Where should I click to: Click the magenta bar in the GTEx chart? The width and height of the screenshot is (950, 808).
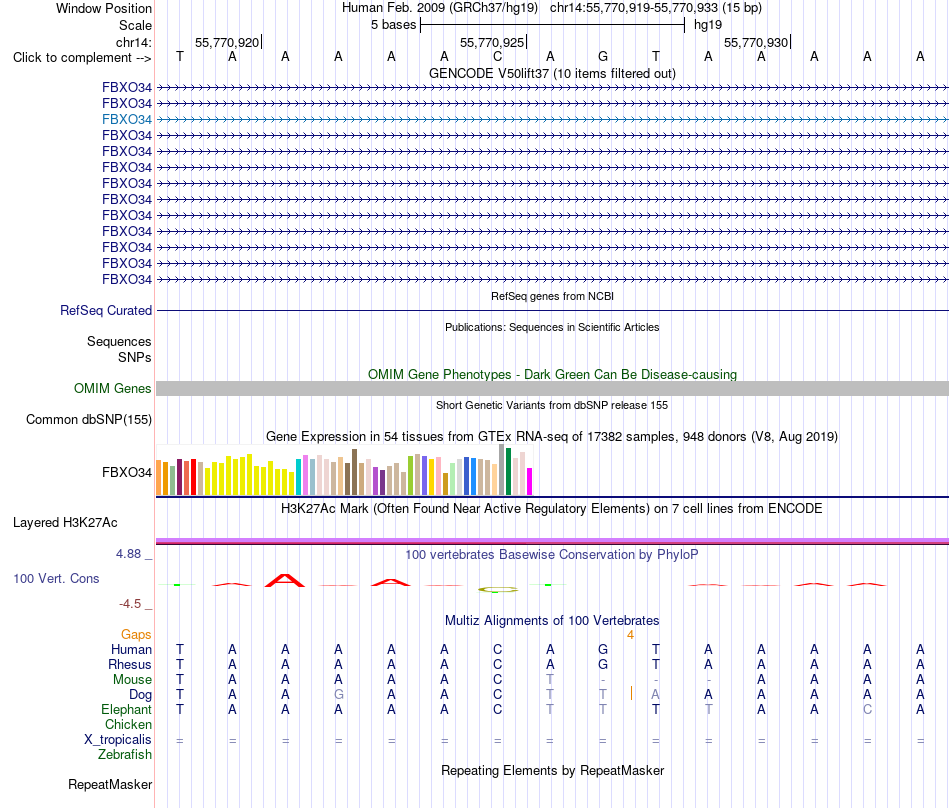(x=530, y=482)
